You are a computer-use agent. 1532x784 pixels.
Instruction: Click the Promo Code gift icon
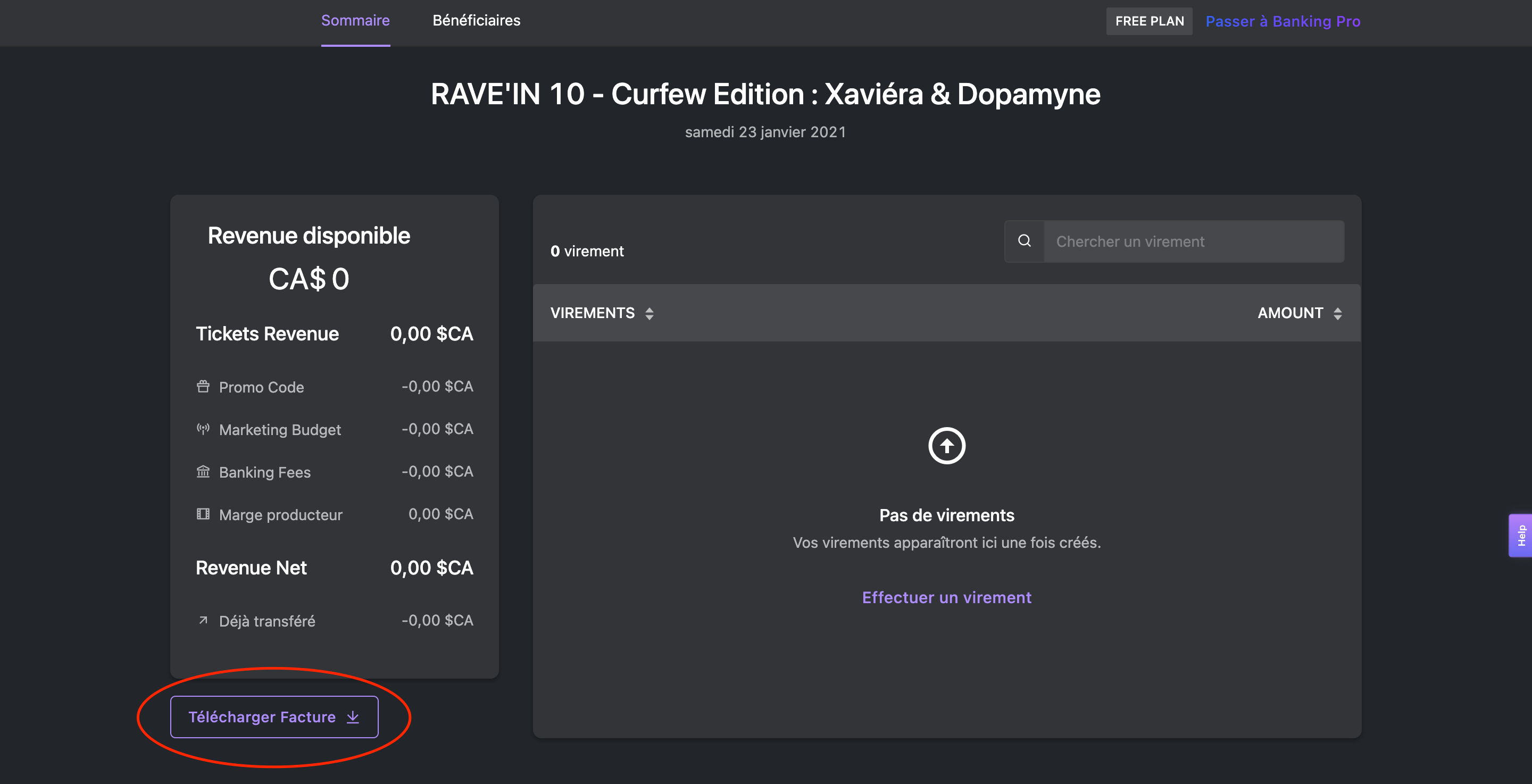pos(203,387)
